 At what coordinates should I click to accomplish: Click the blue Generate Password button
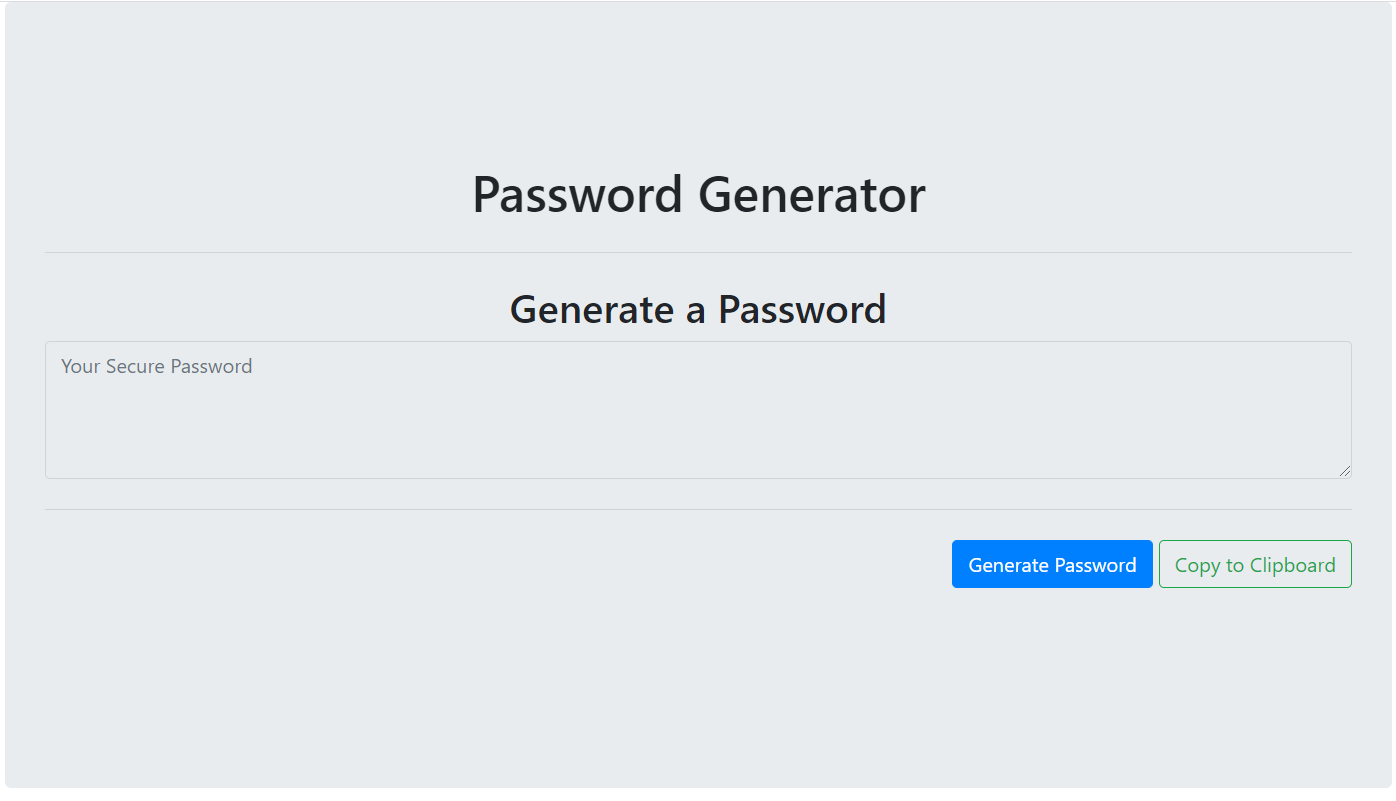tap(1052, 564)
